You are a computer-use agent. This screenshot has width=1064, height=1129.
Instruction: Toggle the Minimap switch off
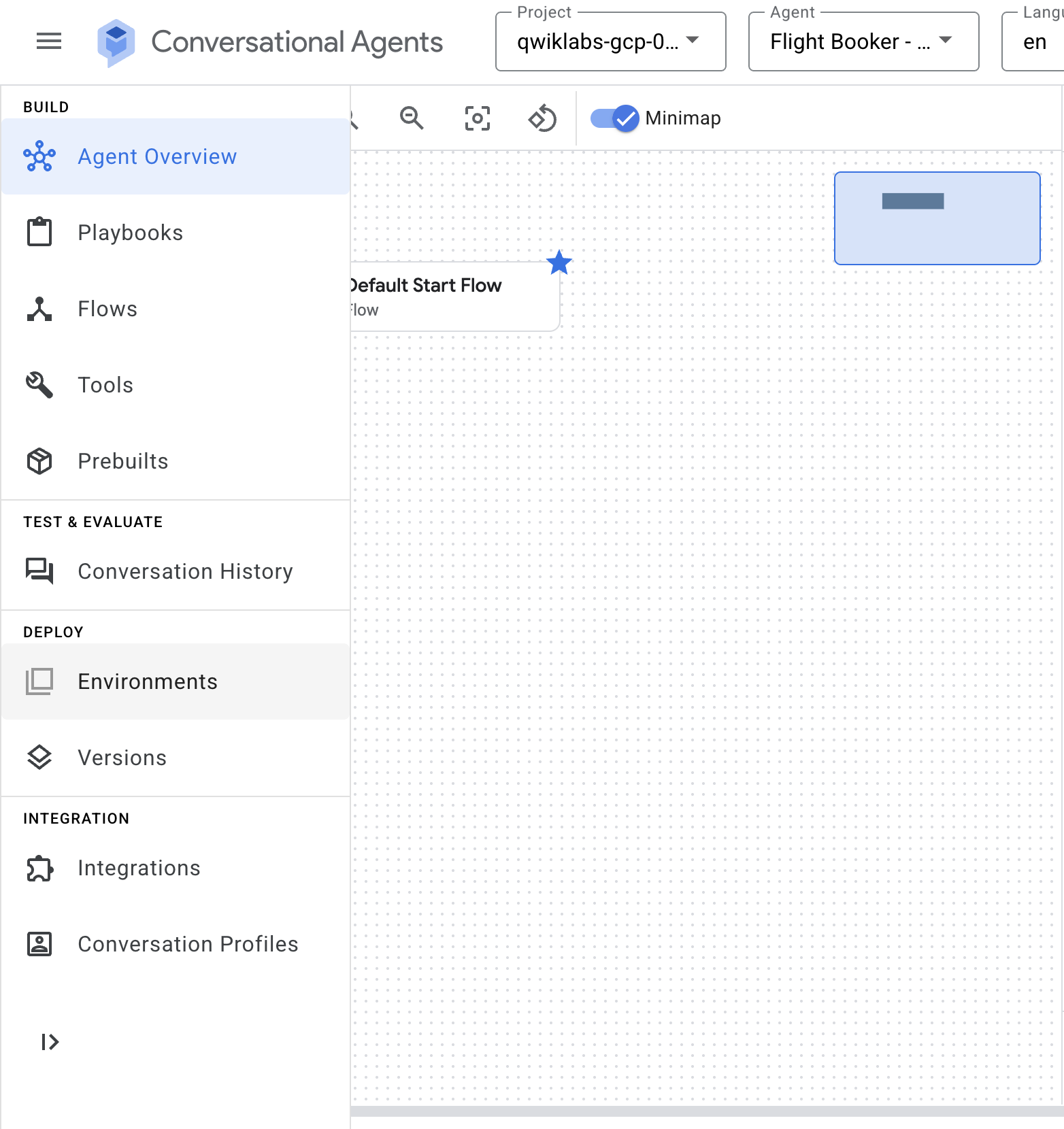coord(614,118)
